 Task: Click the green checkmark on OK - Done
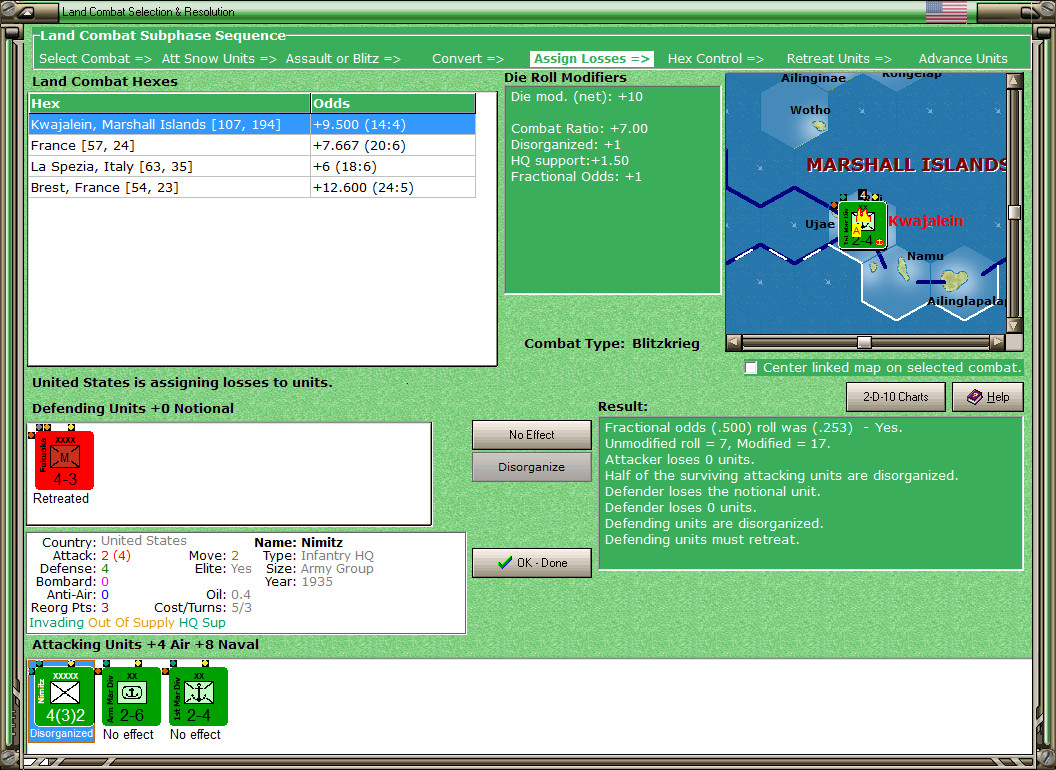504,563
